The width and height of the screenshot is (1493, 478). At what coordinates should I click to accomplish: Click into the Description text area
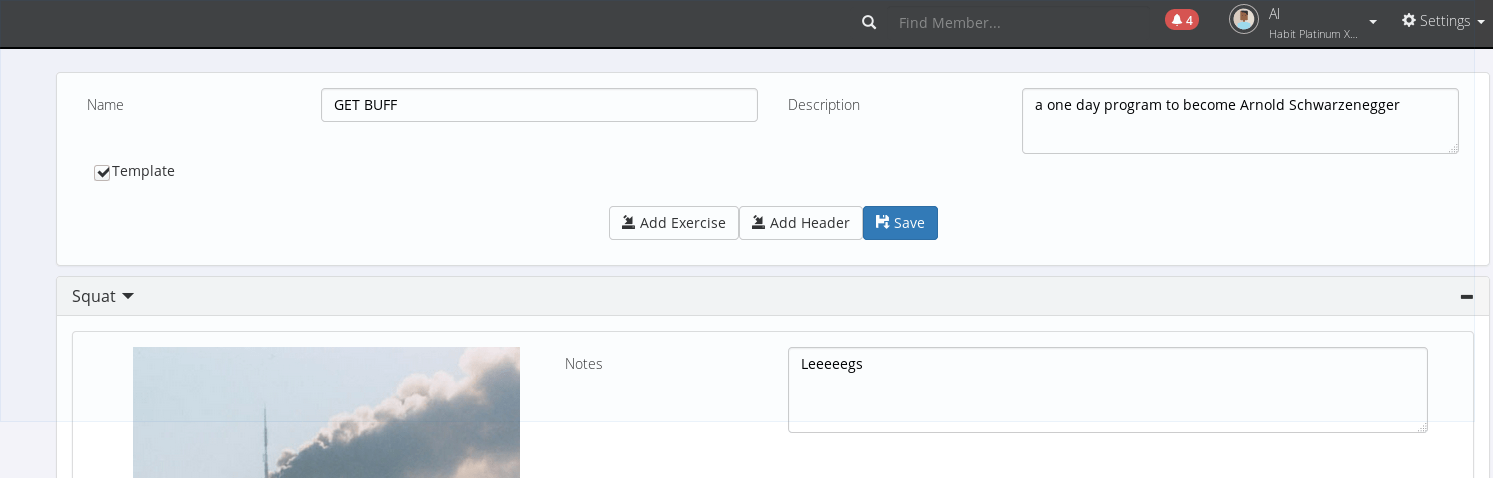pos(1240,121)
